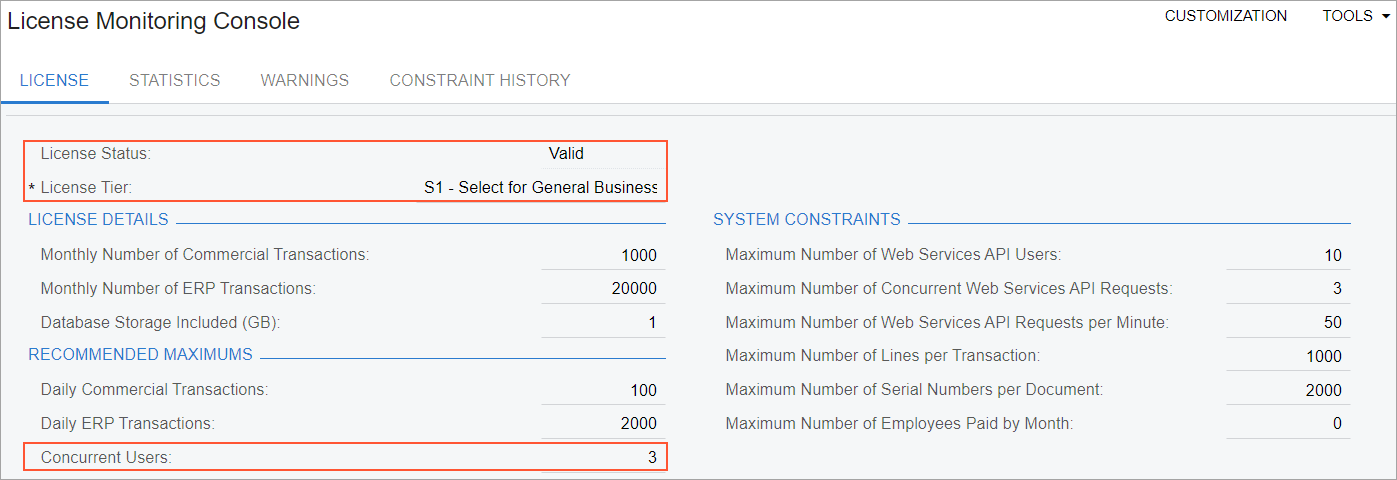Click the Daily ERP Transactions field
The image size is (1397, 480).
[x=602, y=424]
